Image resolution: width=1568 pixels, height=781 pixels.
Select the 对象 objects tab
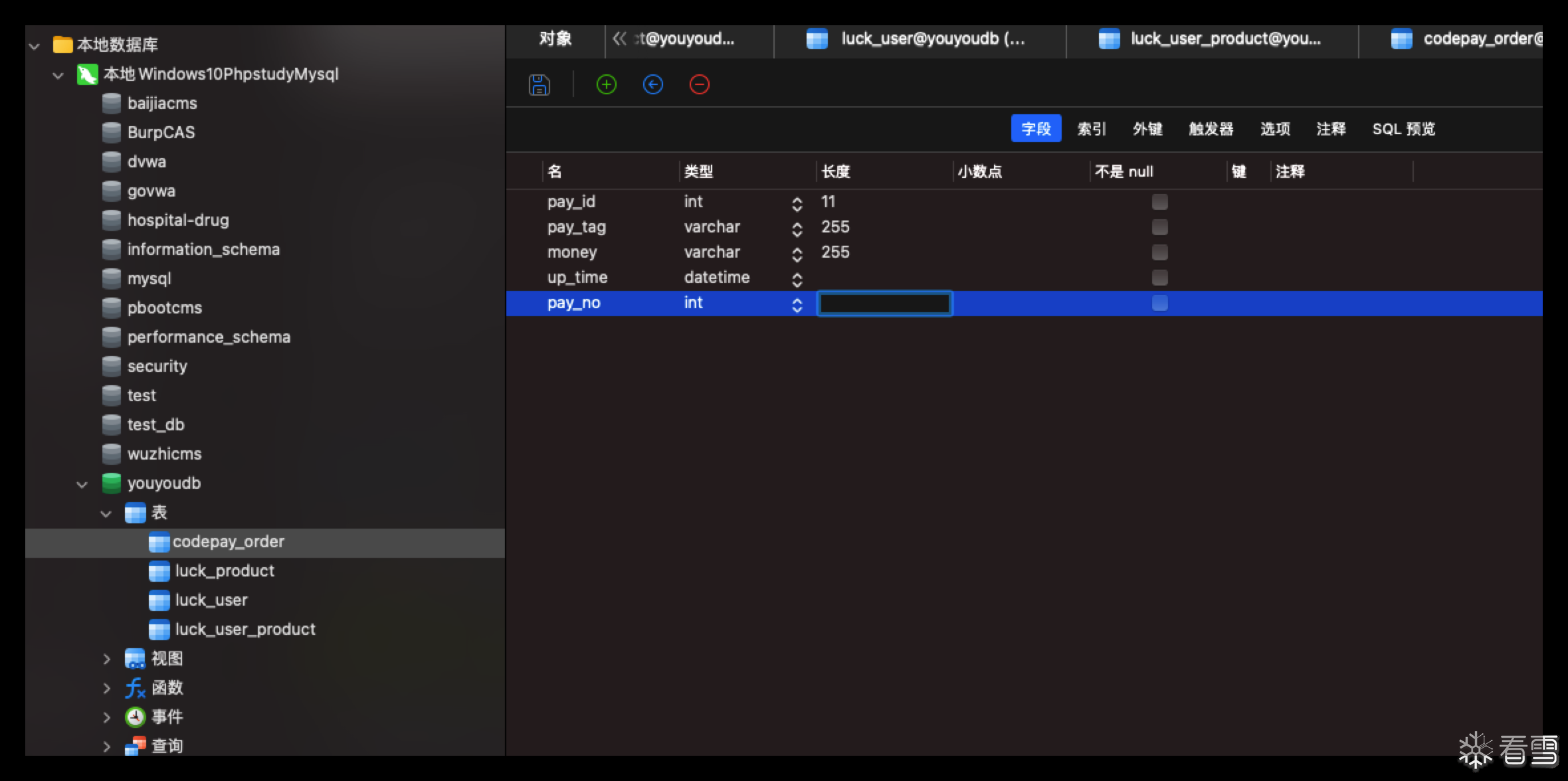pos(555,39)
